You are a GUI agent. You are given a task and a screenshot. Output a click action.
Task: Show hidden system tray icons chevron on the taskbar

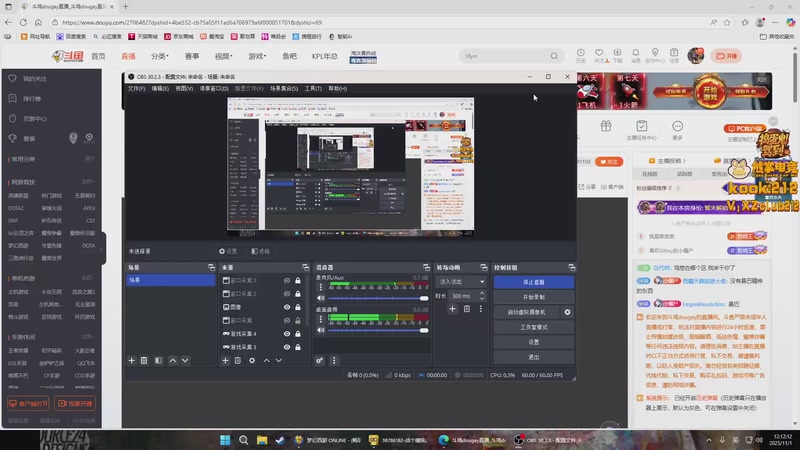point(709,440)
